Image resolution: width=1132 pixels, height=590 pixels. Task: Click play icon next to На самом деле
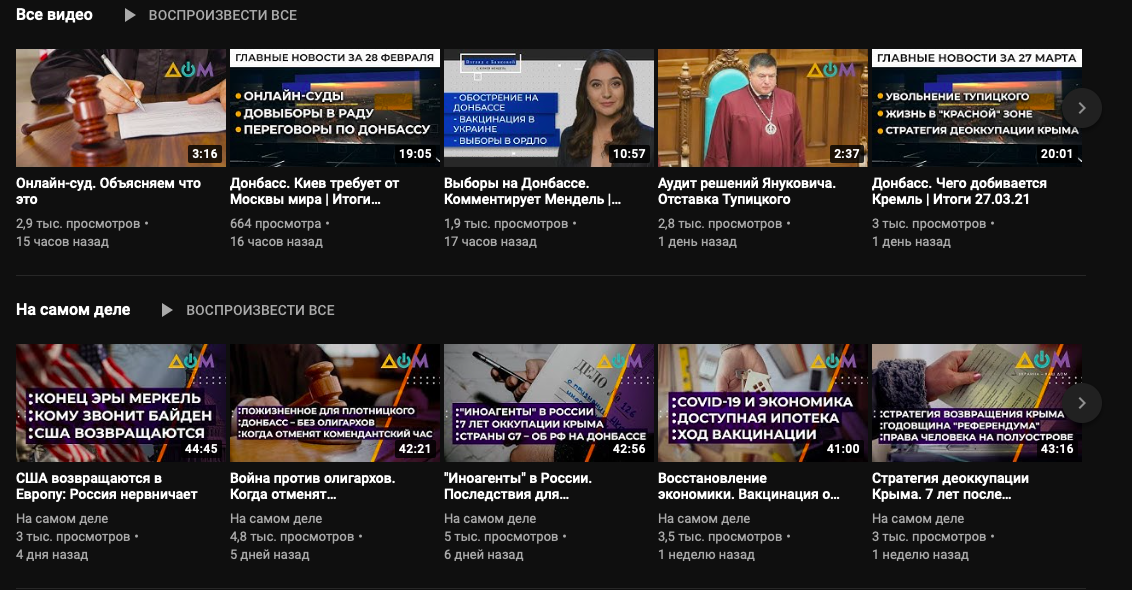pos(168,310)
